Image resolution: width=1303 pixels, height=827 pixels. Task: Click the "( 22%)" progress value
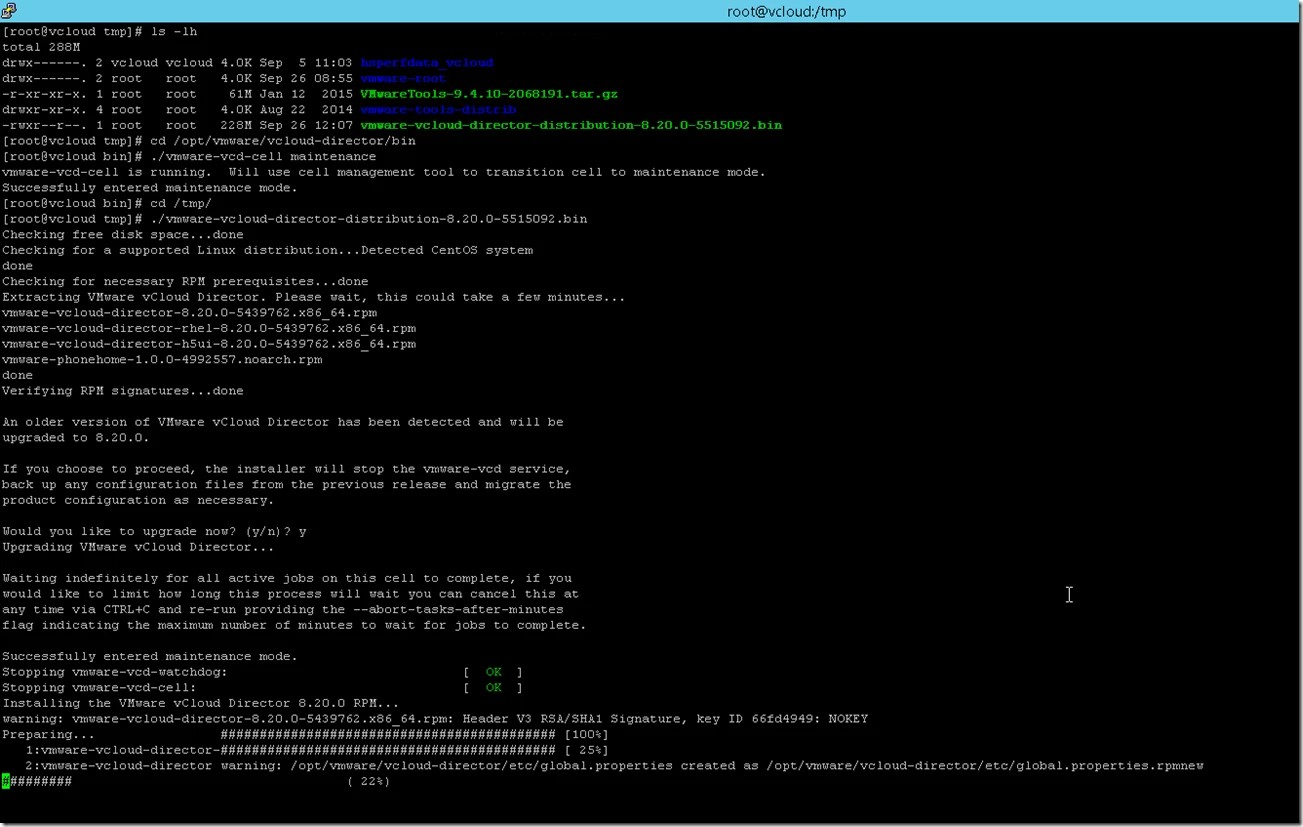[369, 781]
